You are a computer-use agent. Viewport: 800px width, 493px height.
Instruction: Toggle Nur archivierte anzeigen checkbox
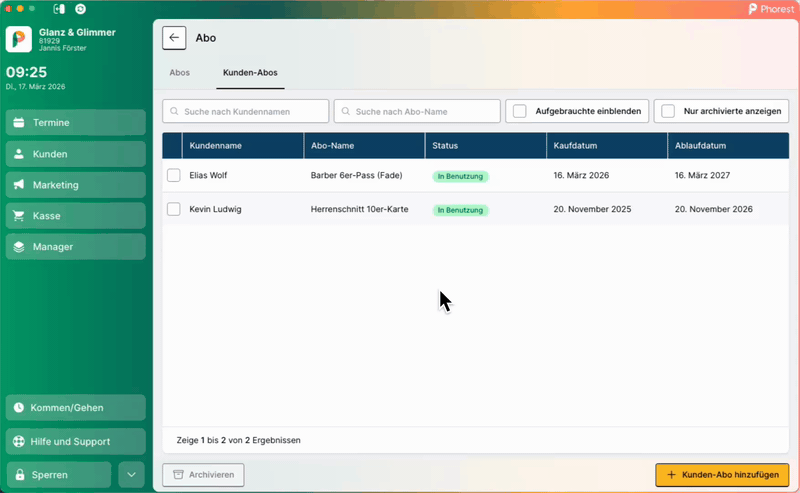point(668,111)
